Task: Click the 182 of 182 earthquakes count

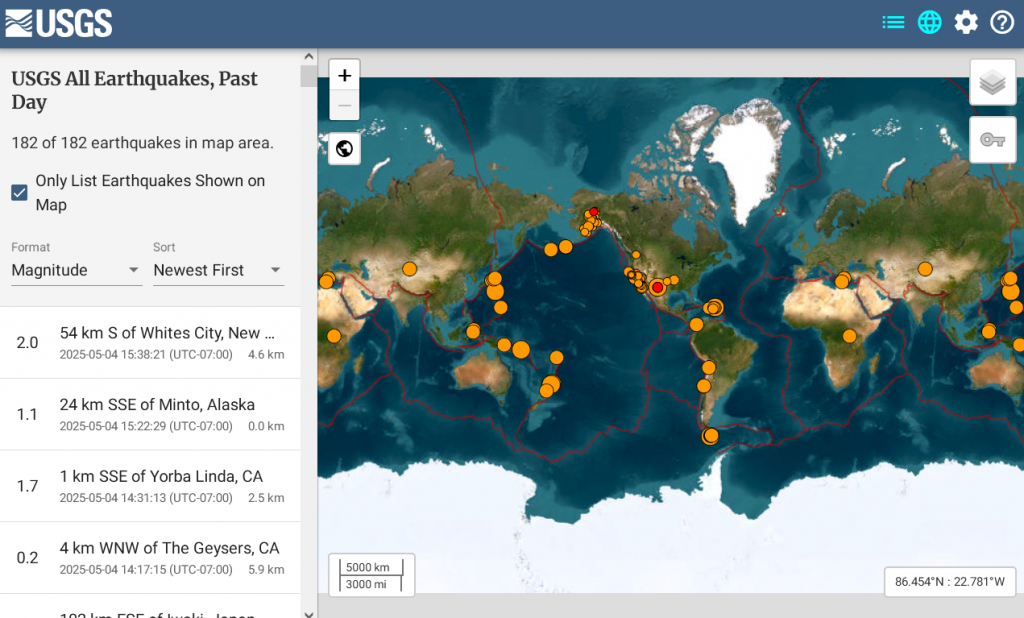Action: point(142,143)
